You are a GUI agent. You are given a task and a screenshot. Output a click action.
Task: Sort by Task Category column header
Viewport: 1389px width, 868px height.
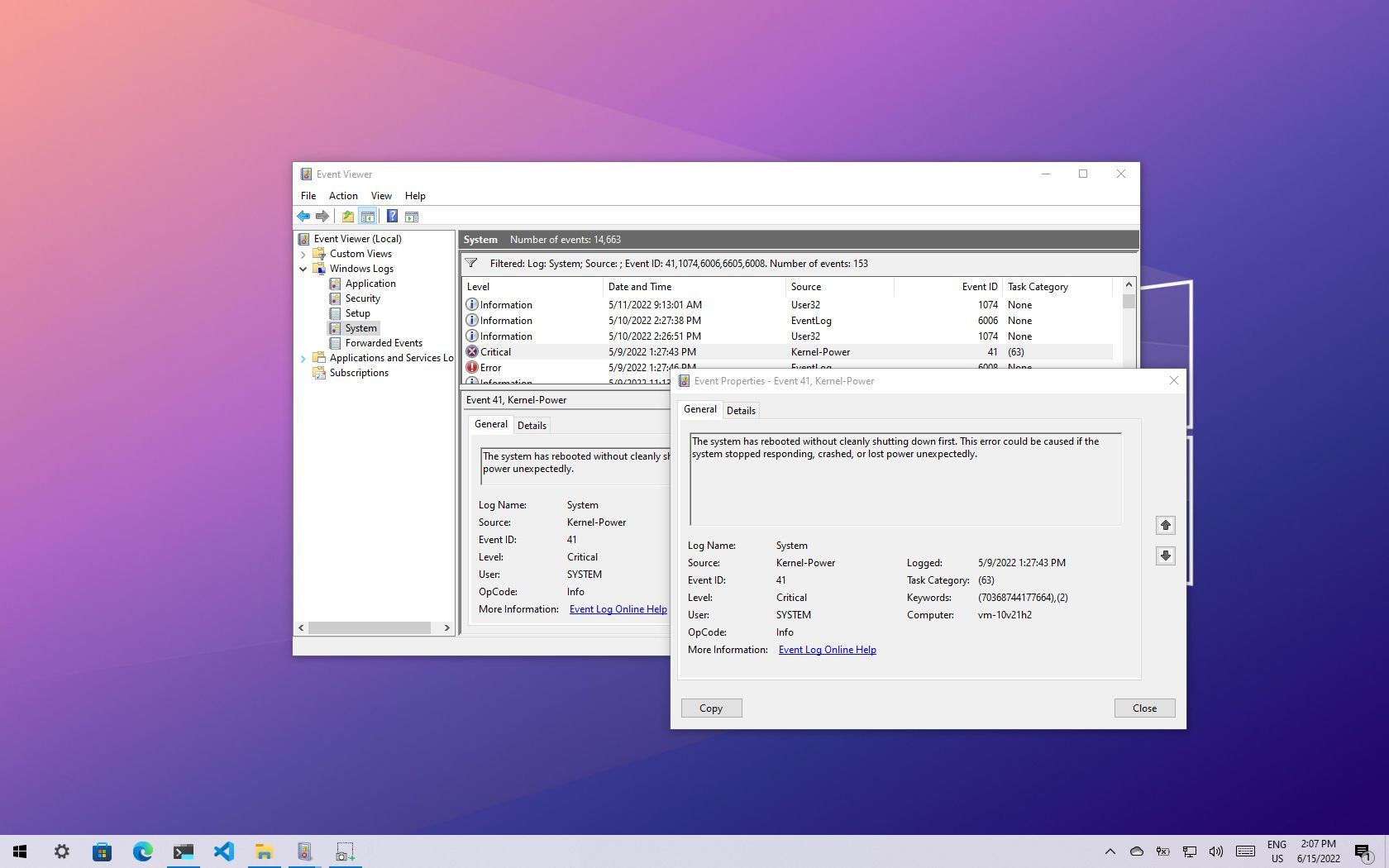click(1057, 287)
